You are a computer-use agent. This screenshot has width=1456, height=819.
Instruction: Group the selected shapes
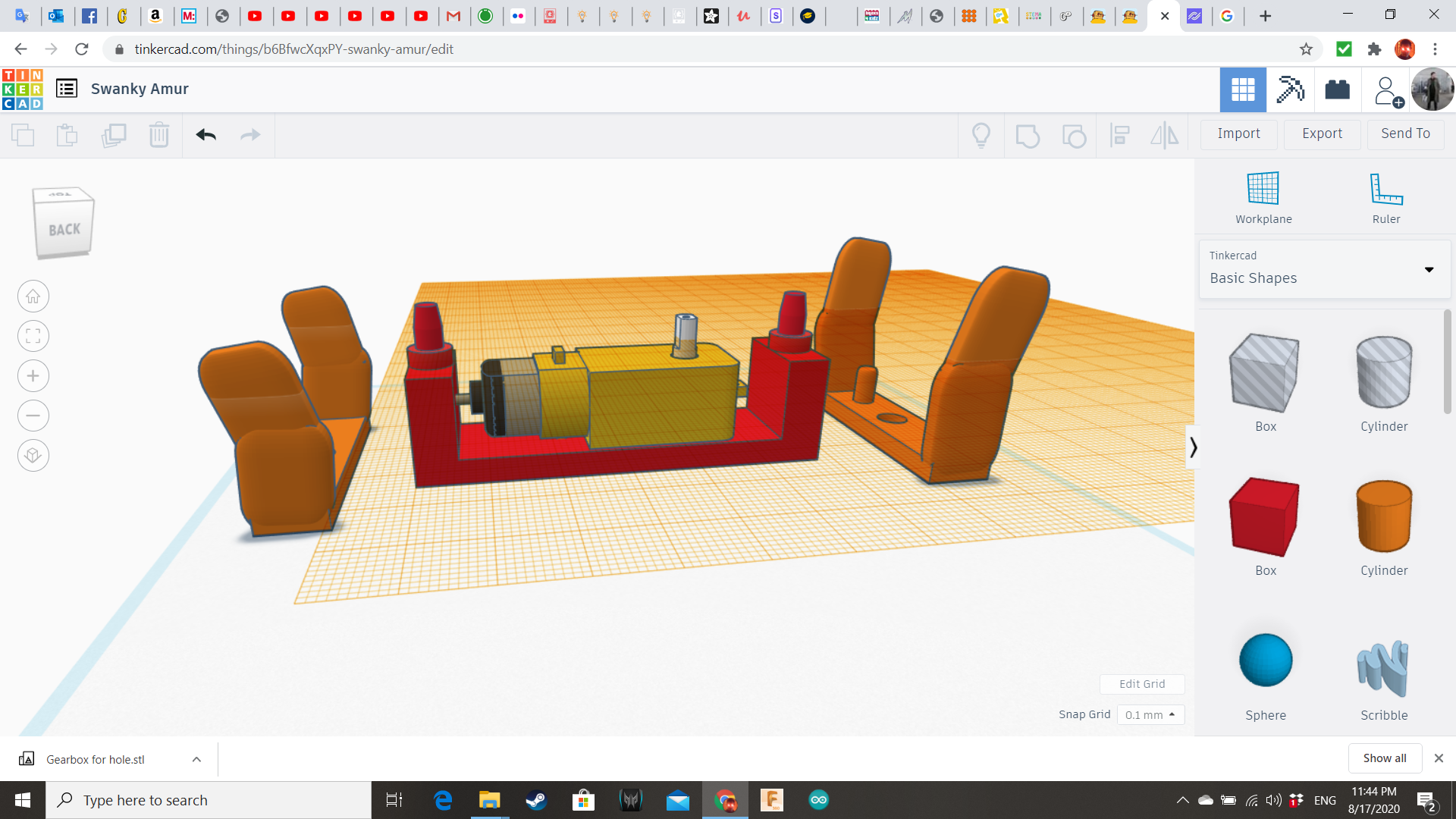tap(1028, 135)
